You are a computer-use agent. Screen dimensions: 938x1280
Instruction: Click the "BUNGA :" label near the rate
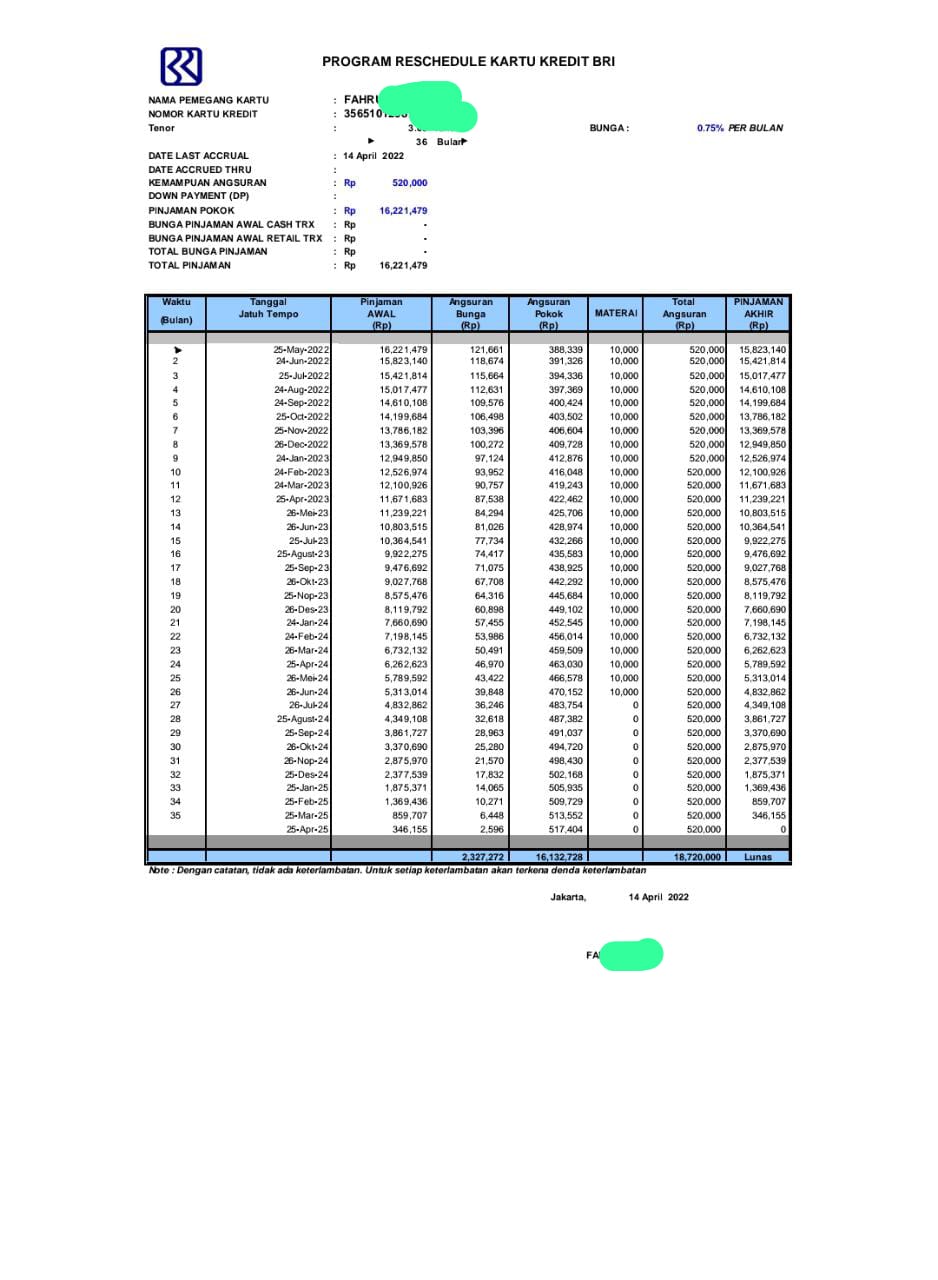610,128
